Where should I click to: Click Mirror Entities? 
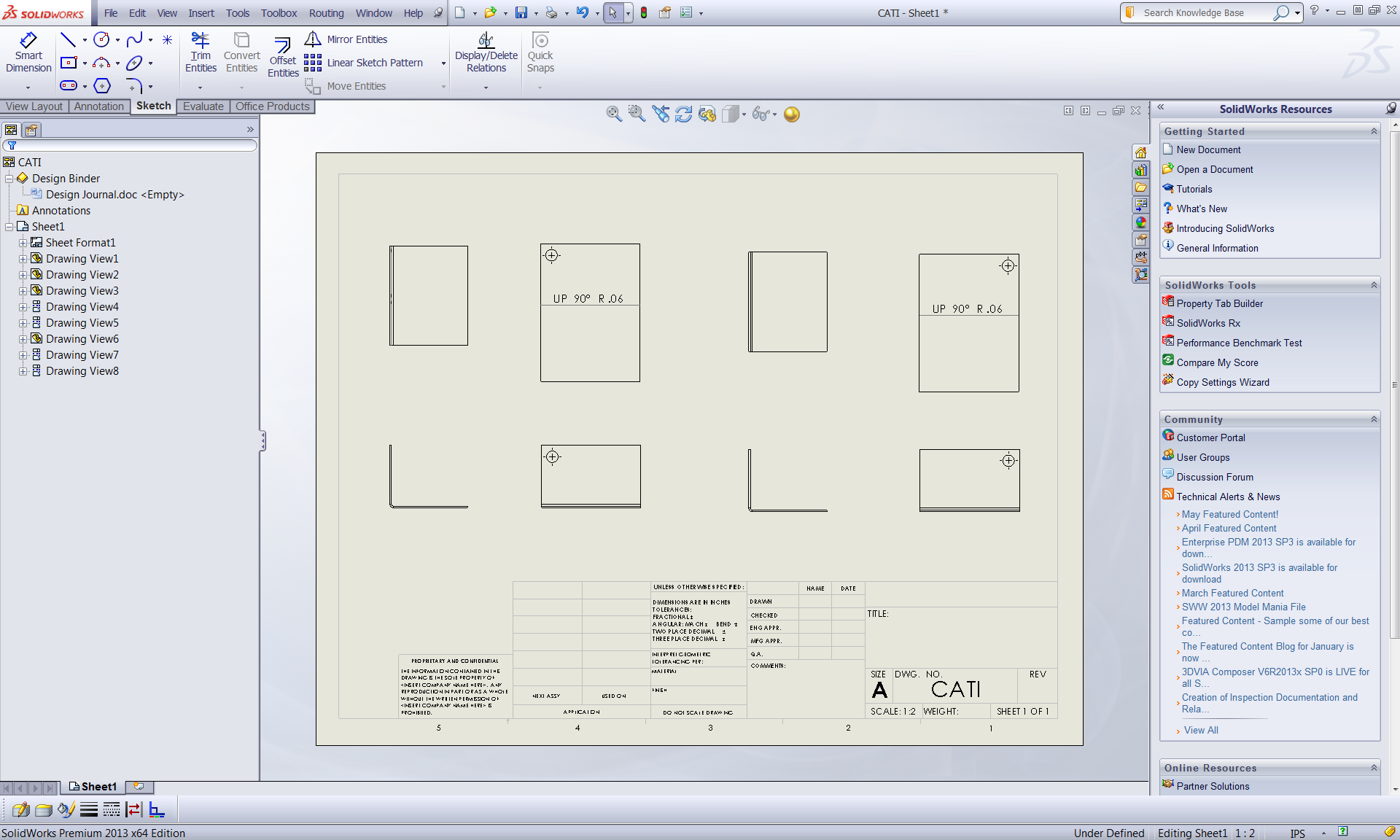(x=346, y=39)
